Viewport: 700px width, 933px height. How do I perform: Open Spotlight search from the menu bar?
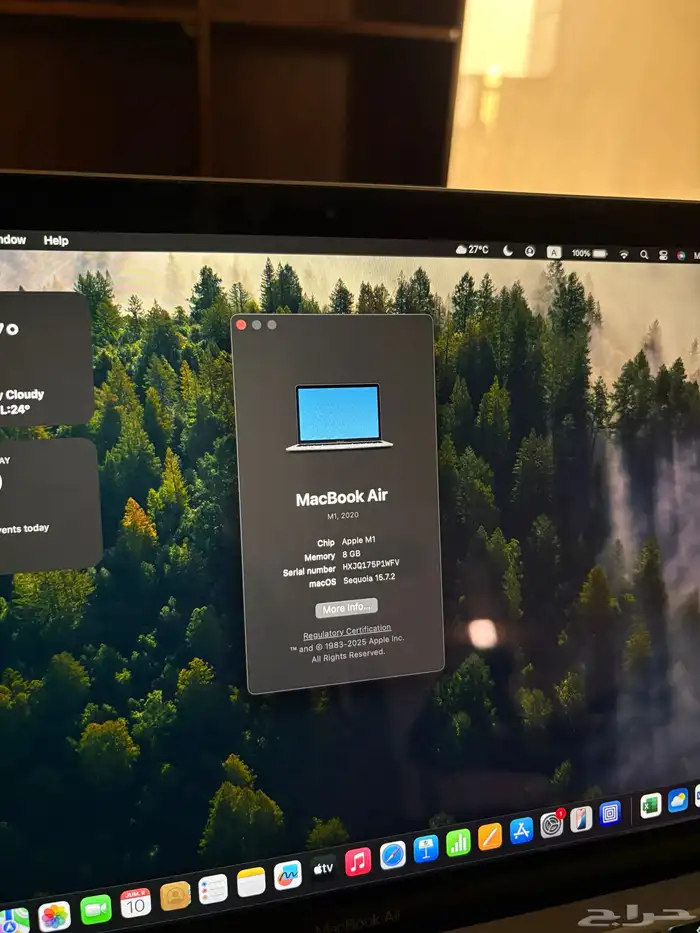(x=644, y=255)
